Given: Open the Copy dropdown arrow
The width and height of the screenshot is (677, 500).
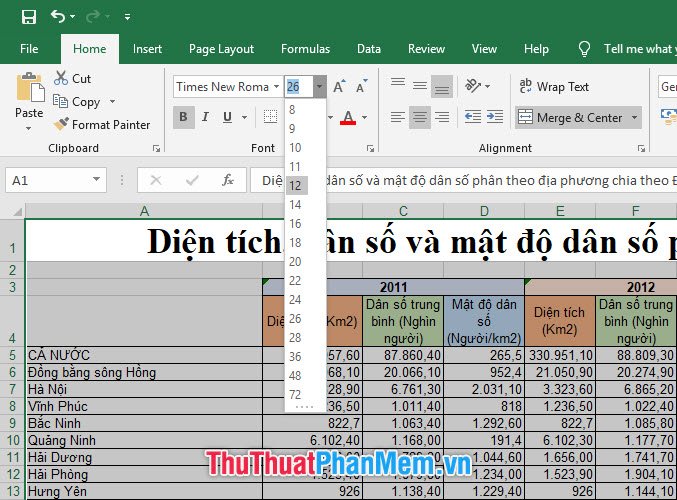Looking at the screenshot, I should 112,102.
